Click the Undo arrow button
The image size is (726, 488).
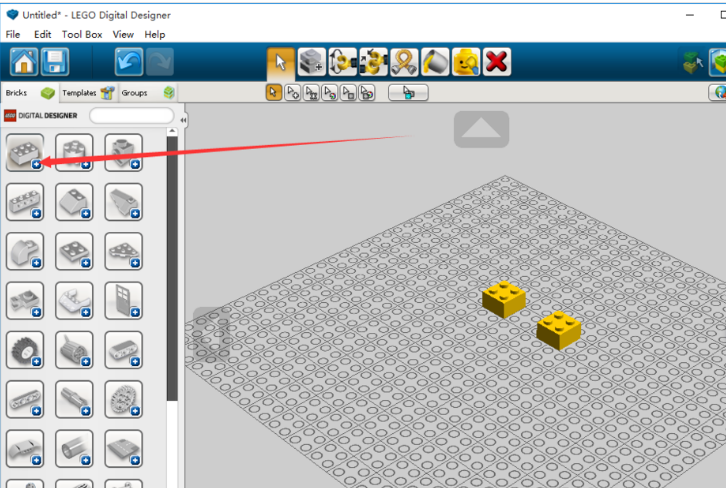[129, 62]
